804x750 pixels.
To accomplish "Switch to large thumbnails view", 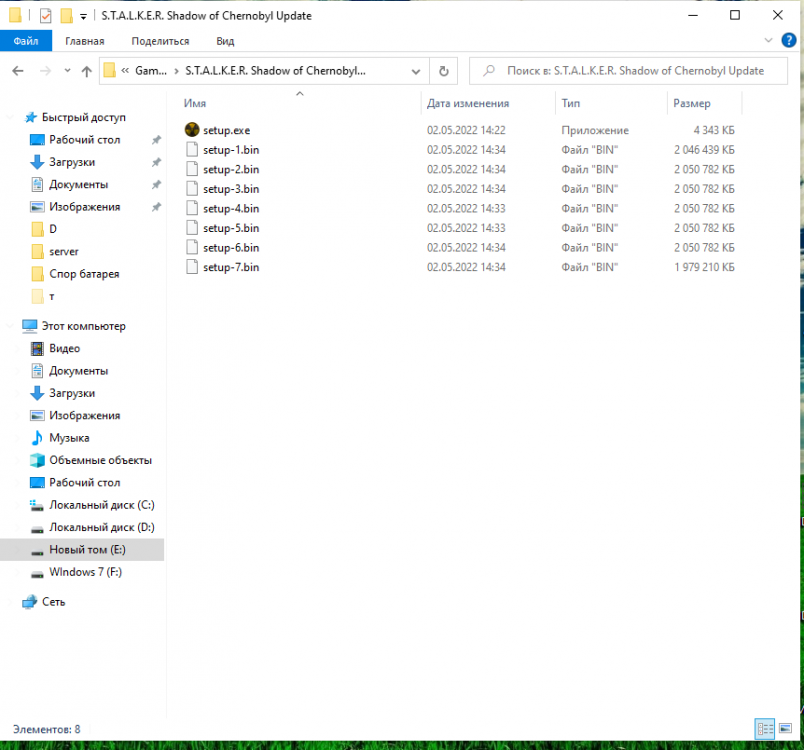I will tap(786, 728).
